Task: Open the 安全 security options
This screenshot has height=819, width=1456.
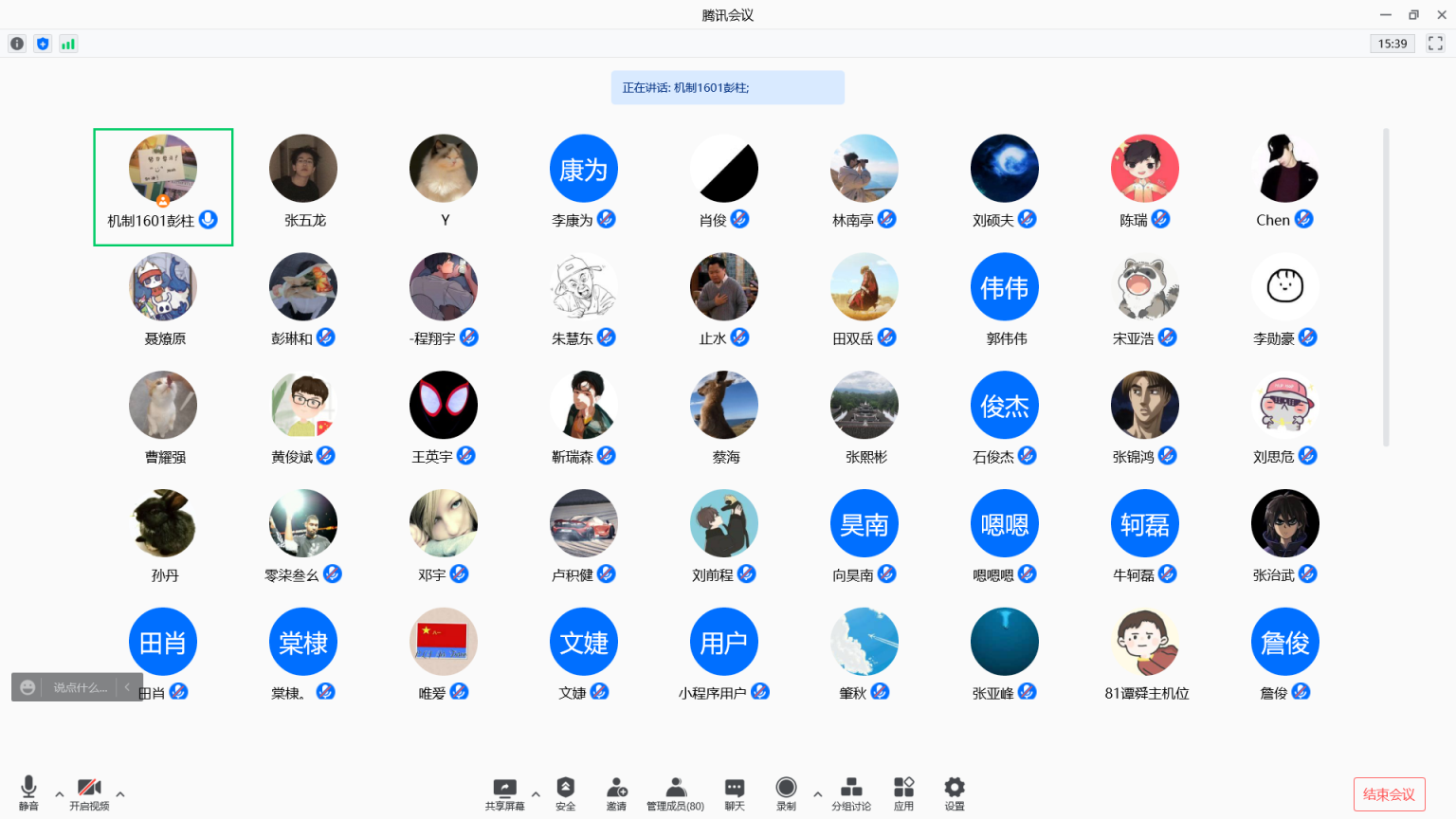Action: pyautogui.click(x=566, y=793)
